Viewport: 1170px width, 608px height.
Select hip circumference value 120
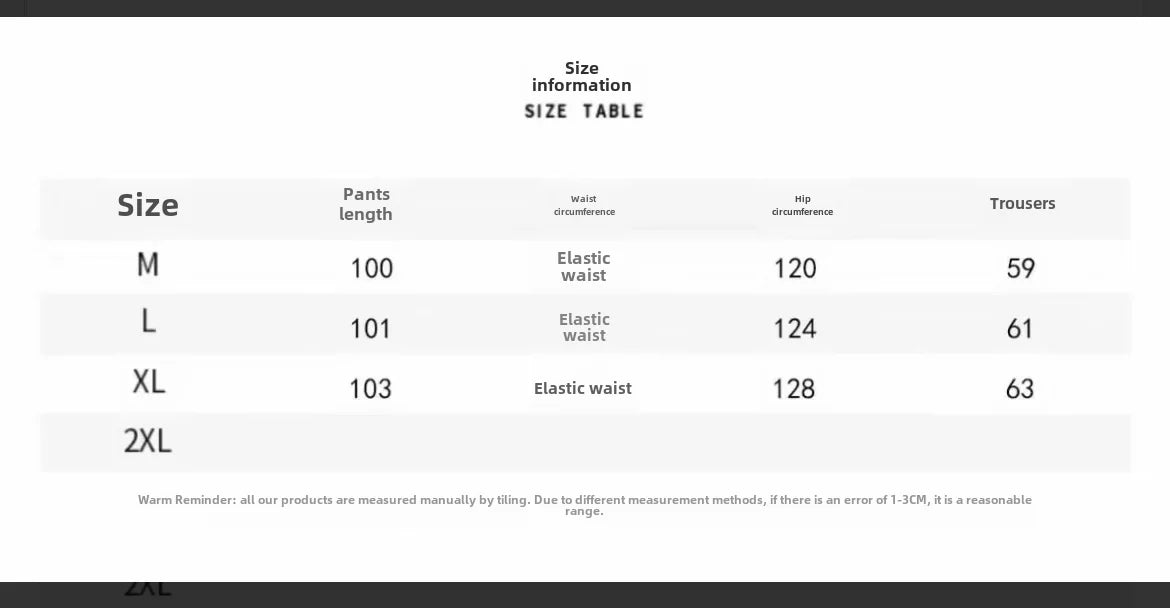point(795,269)
